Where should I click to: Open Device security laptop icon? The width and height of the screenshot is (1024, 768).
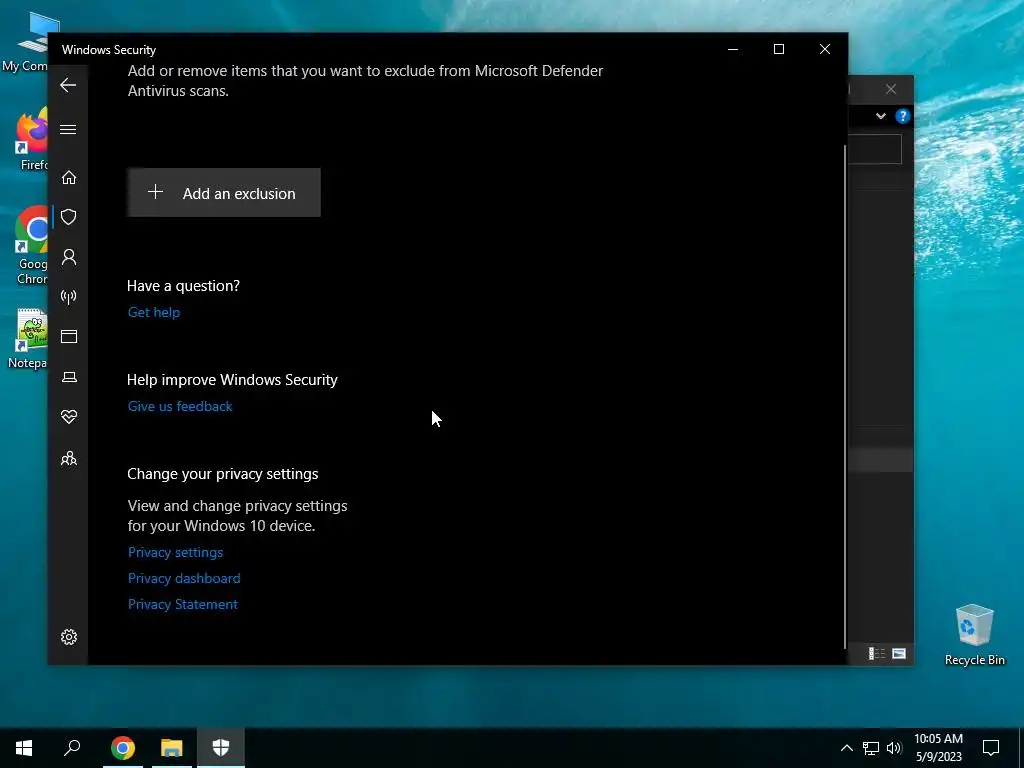coord(69,377)
